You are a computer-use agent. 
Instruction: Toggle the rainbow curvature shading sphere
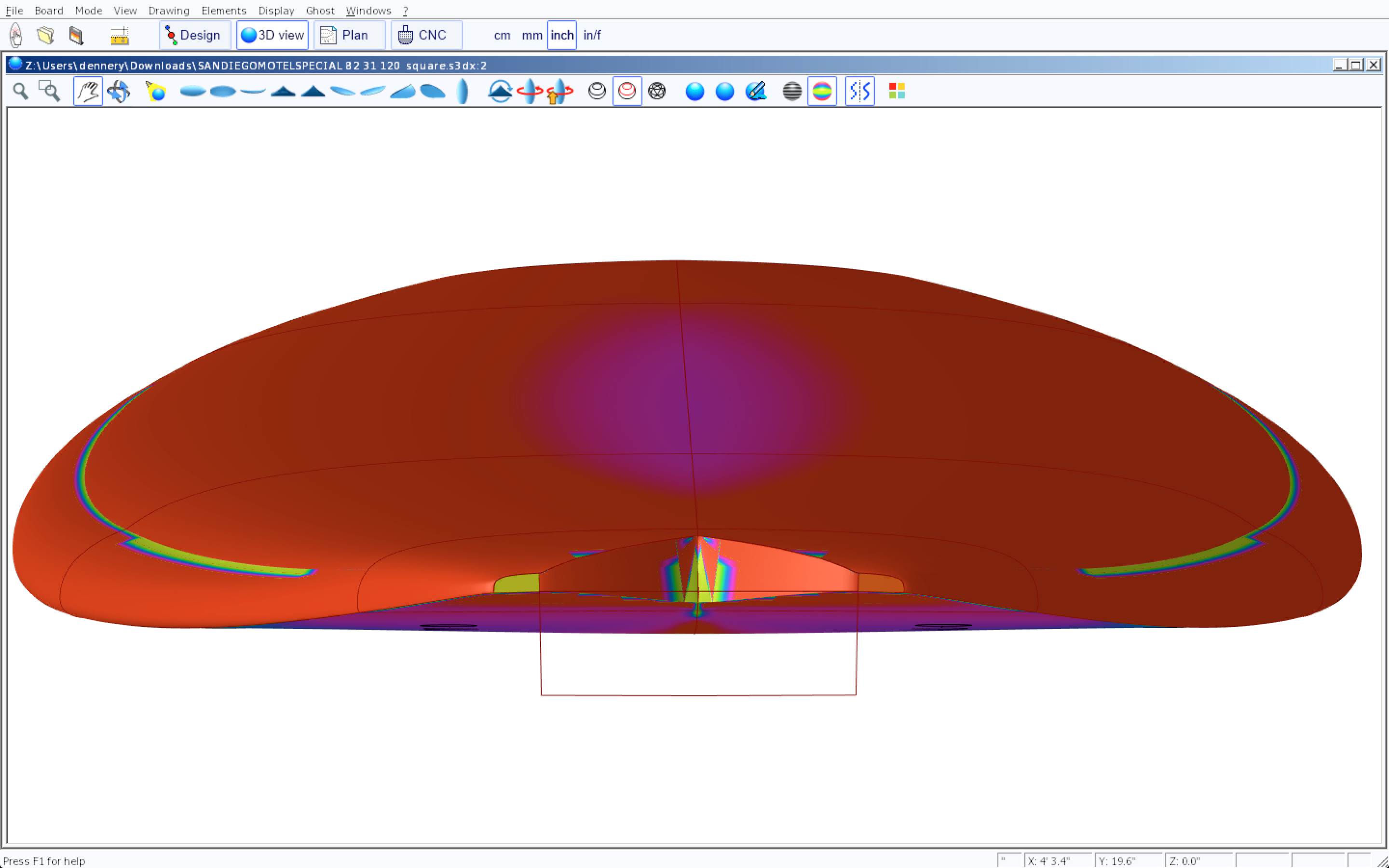point(822,91)
